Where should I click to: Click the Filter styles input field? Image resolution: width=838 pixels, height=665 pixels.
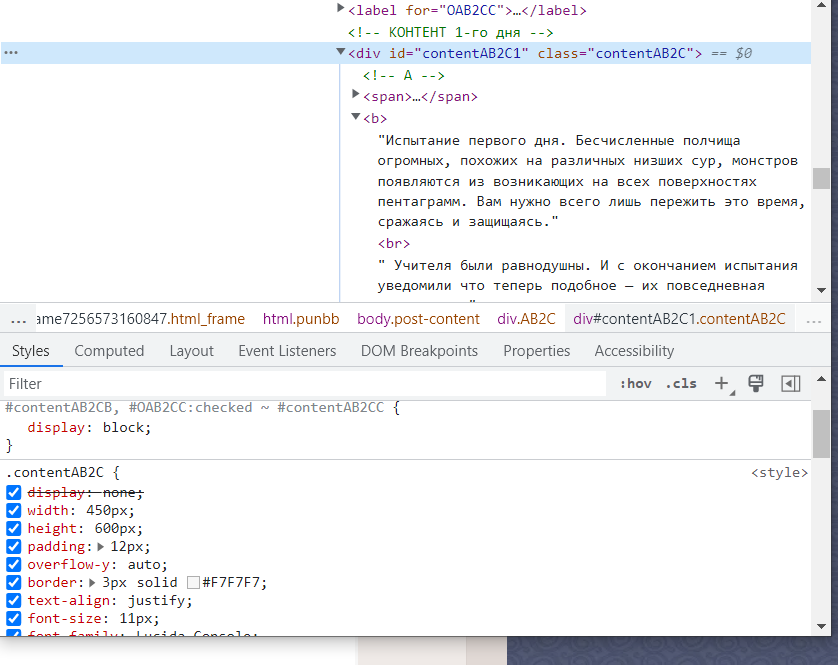point(300,384)
